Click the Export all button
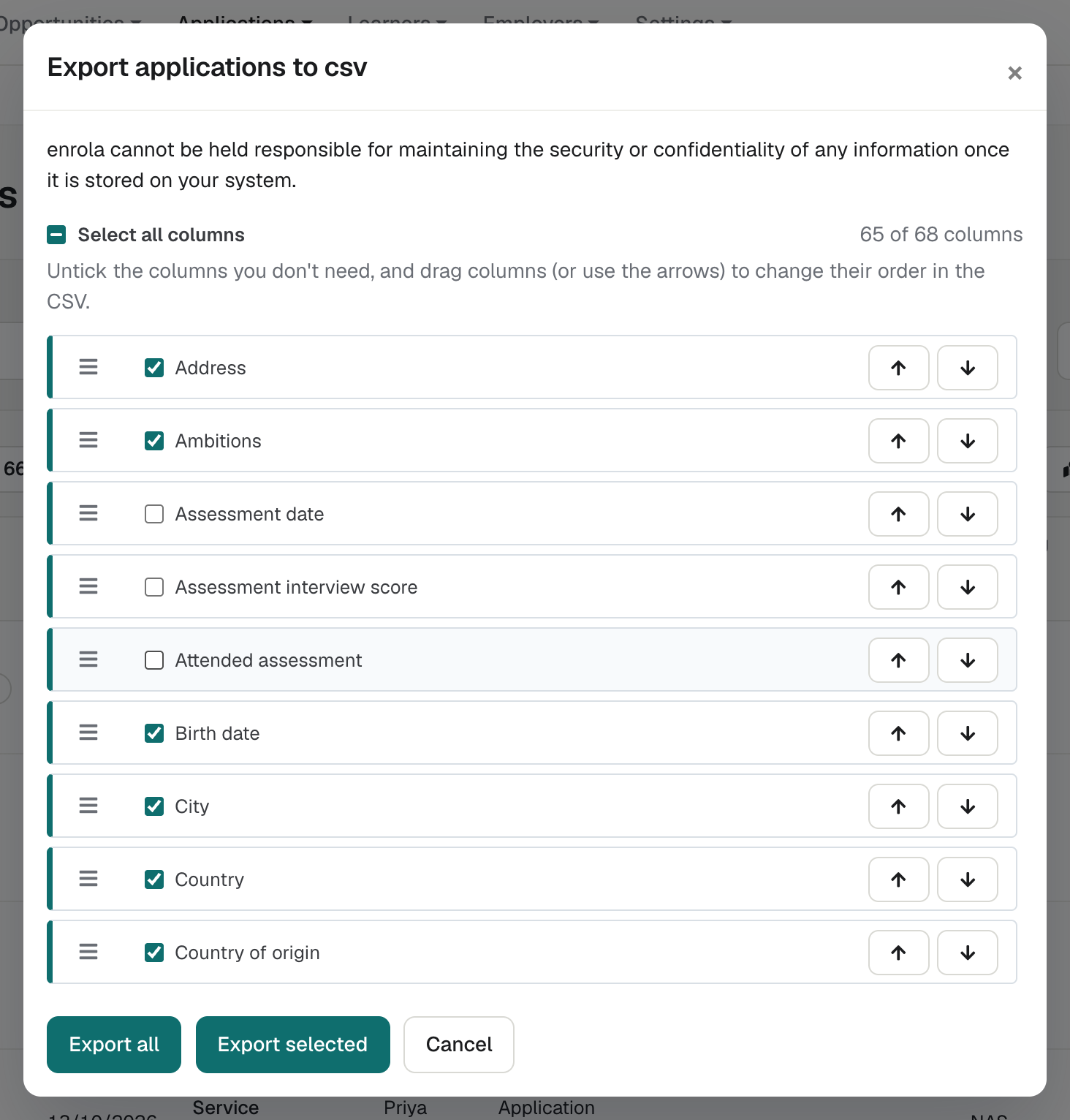This screenshot has height=1120, width=1070. 114,1045
